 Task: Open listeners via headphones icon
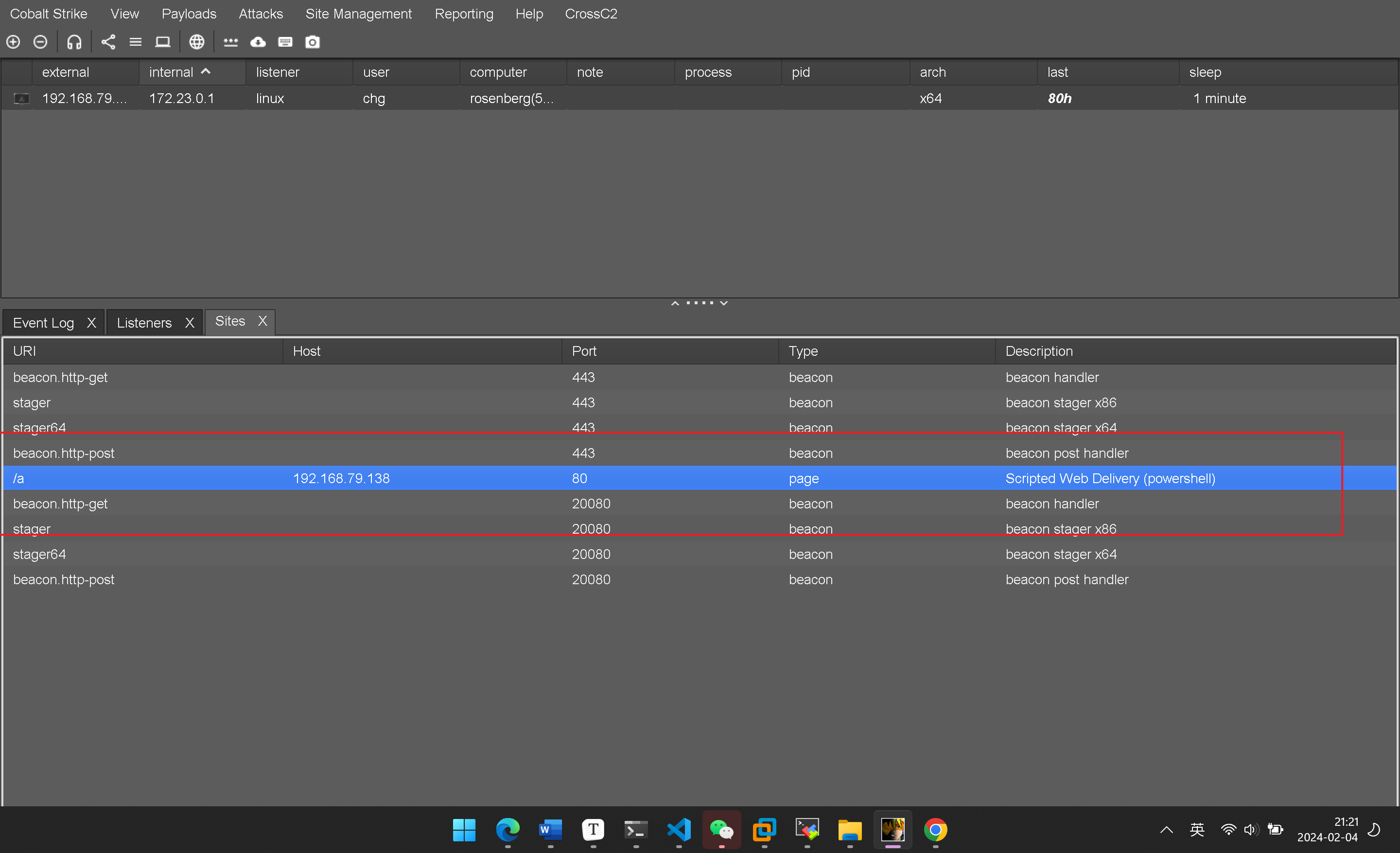tap(74, 42)
